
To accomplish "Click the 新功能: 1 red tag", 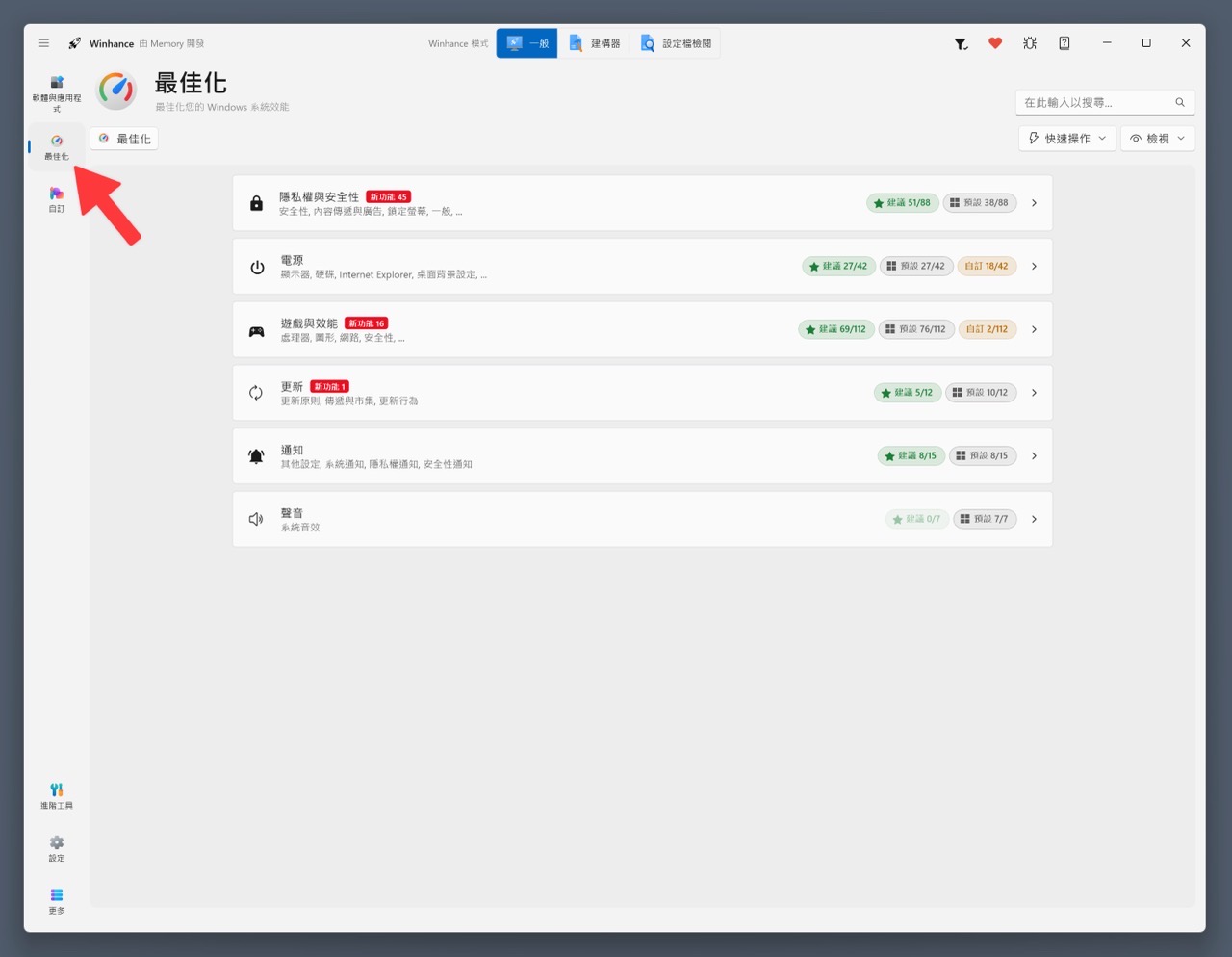I will (x=329, y=386).
